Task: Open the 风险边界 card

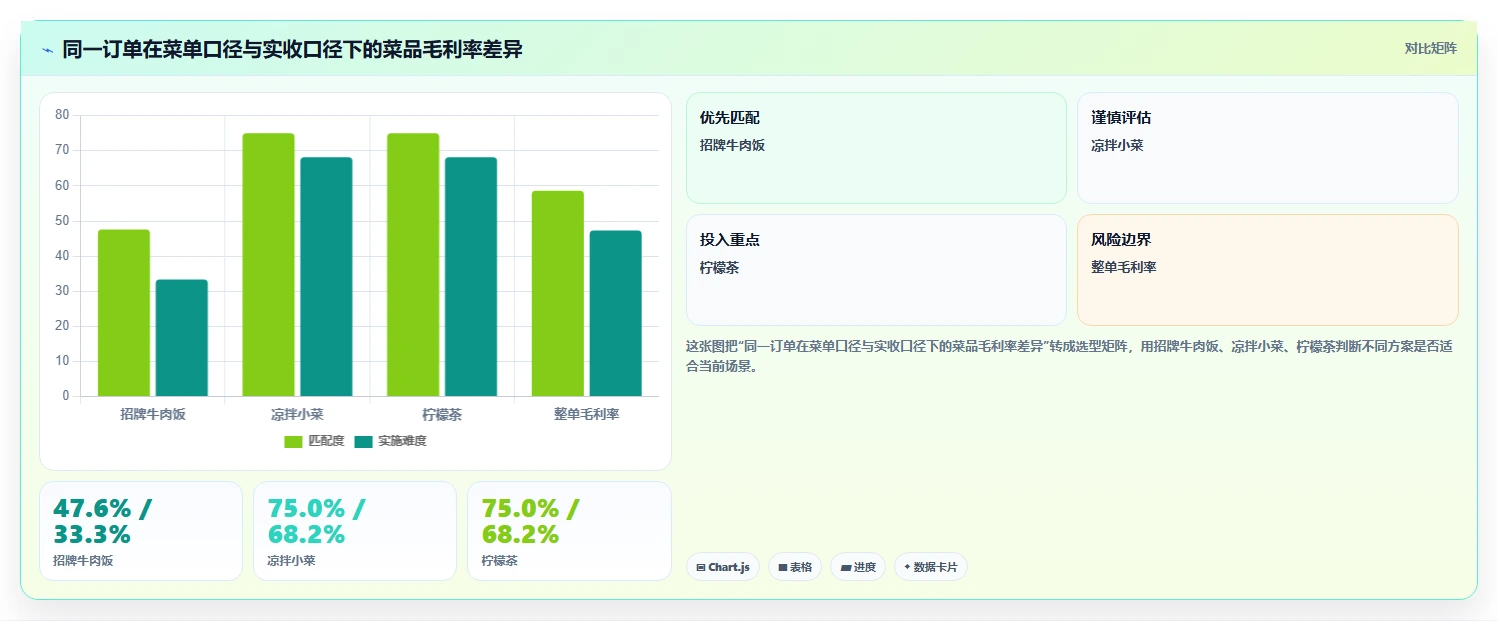Action: [x=1267, y=270]
